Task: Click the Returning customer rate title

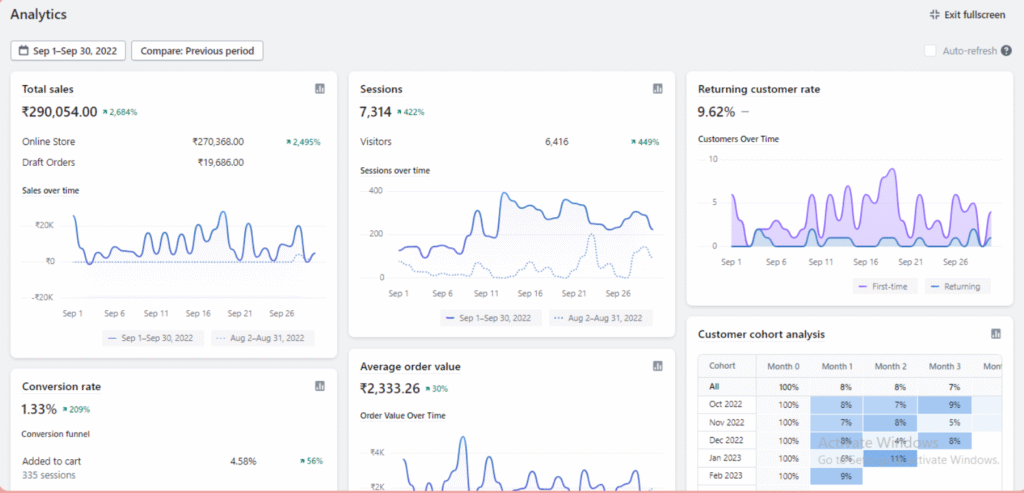Action: coord(758,89)
